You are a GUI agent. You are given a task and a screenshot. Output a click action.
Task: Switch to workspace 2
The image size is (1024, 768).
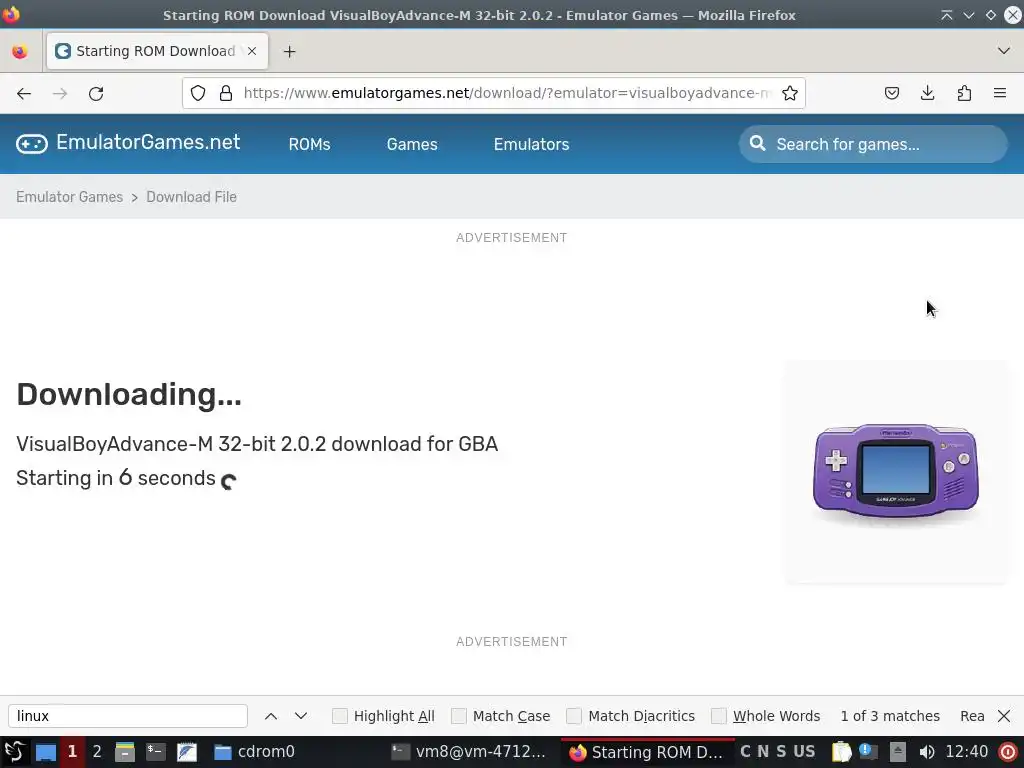[x=97, y=752]
